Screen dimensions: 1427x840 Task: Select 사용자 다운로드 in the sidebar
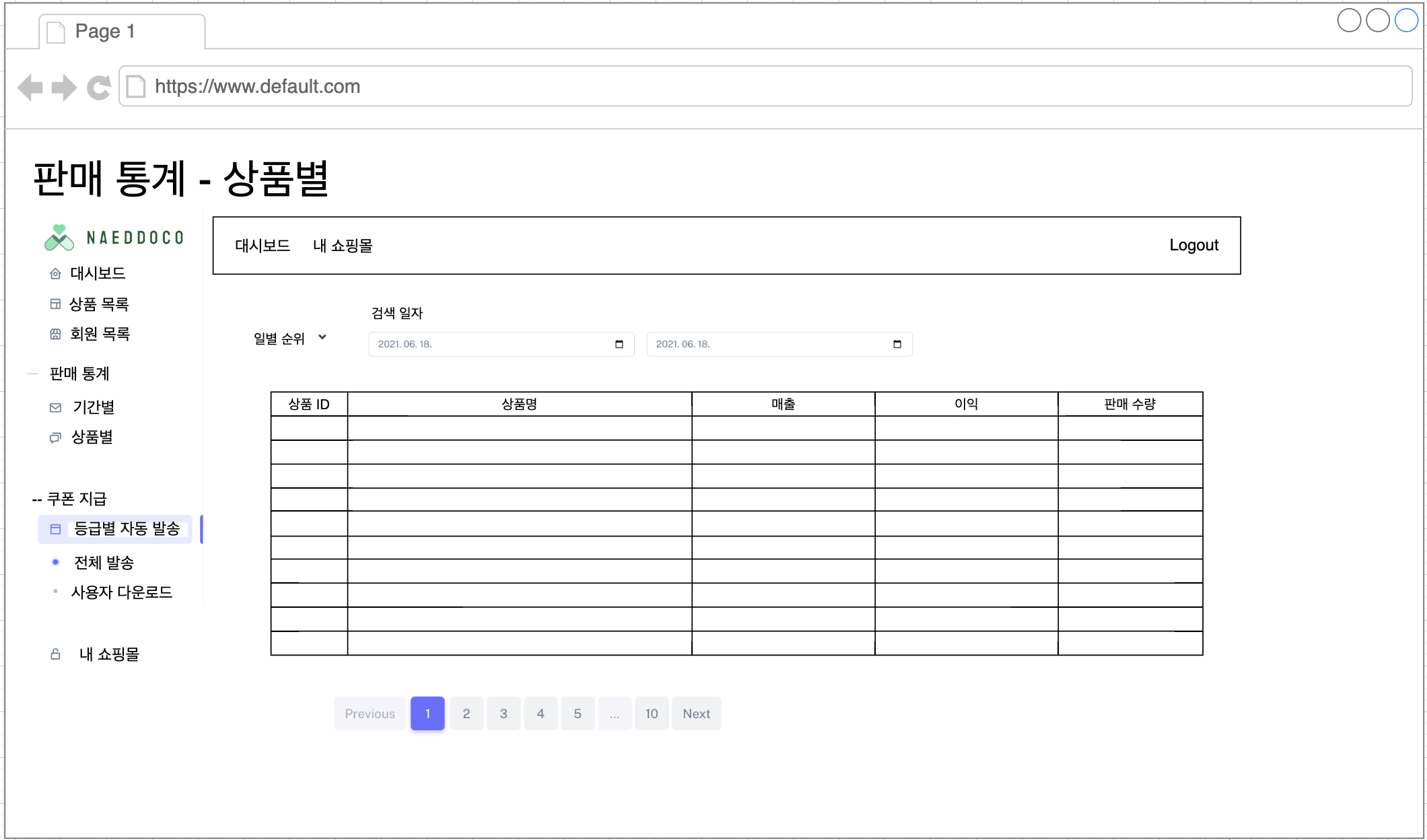(122, 592)
